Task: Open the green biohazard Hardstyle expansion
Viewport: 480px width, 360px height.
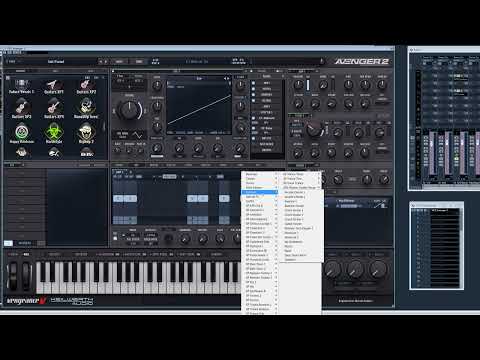Action: tap(53, 133)
